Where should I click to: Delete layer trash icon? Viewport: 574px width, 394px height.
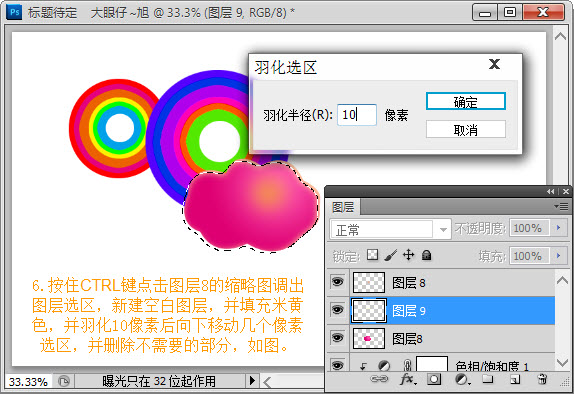point(543,379)
